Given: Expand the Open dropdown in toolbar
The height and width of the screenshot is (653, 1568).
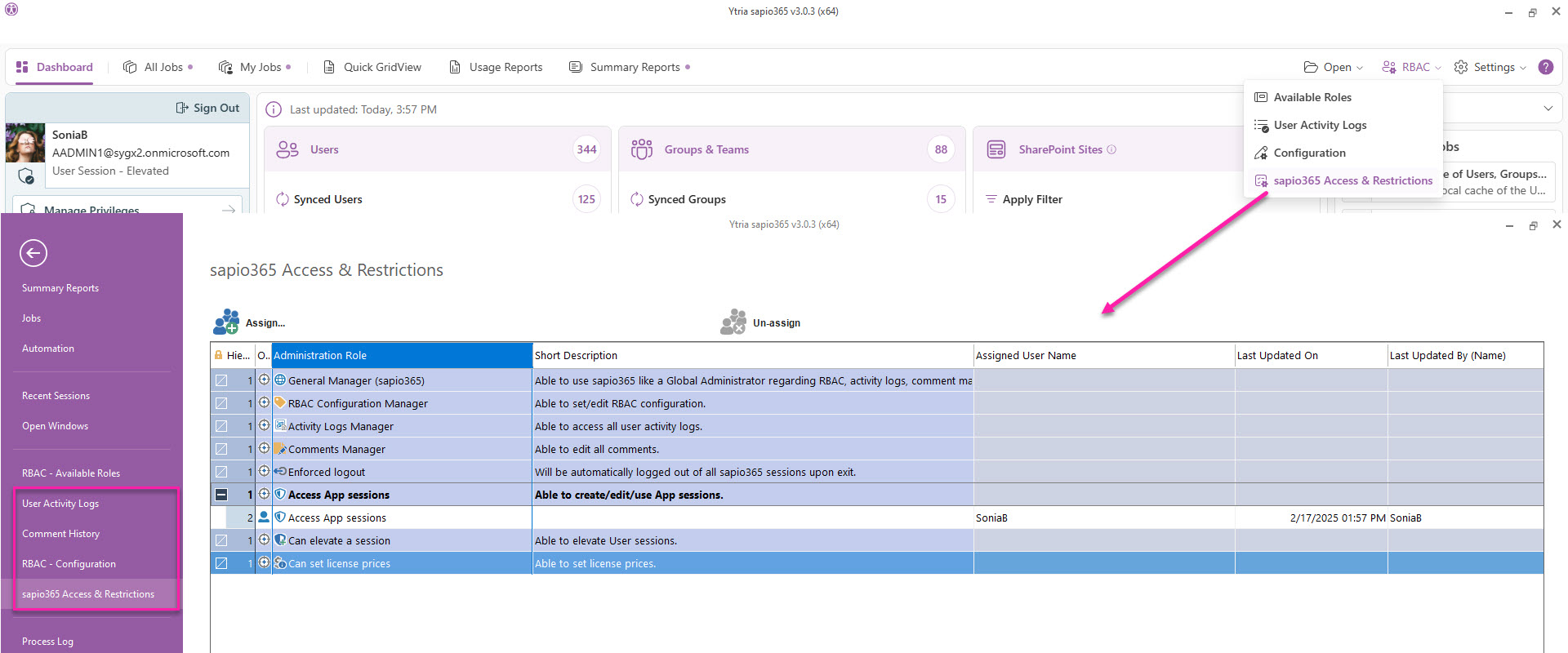Looking at the screenshot, I should (1334, 67).
